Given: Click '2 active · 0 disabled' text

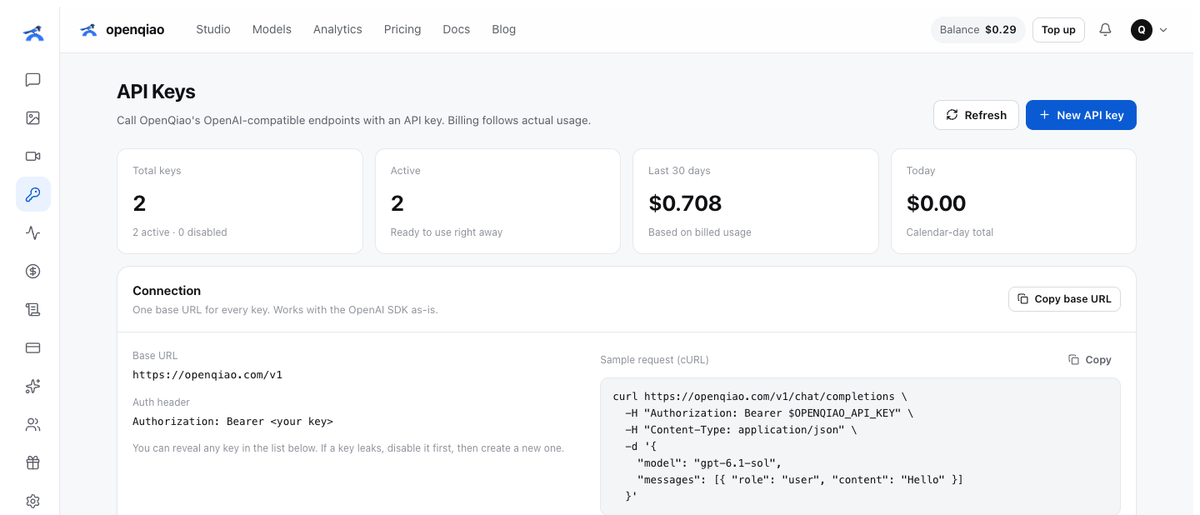Looking at the screenshot, I should [x=180, y=232].
